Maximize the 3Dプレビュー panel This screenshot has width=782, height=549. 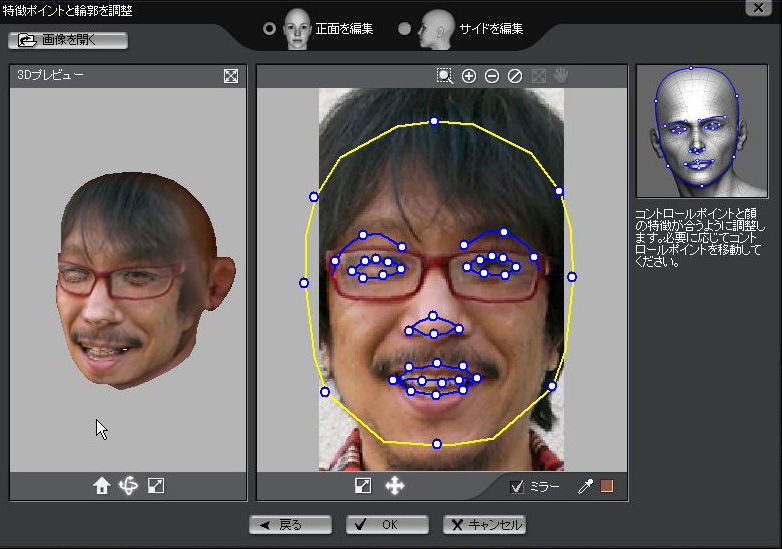click(x=231, y=76)
